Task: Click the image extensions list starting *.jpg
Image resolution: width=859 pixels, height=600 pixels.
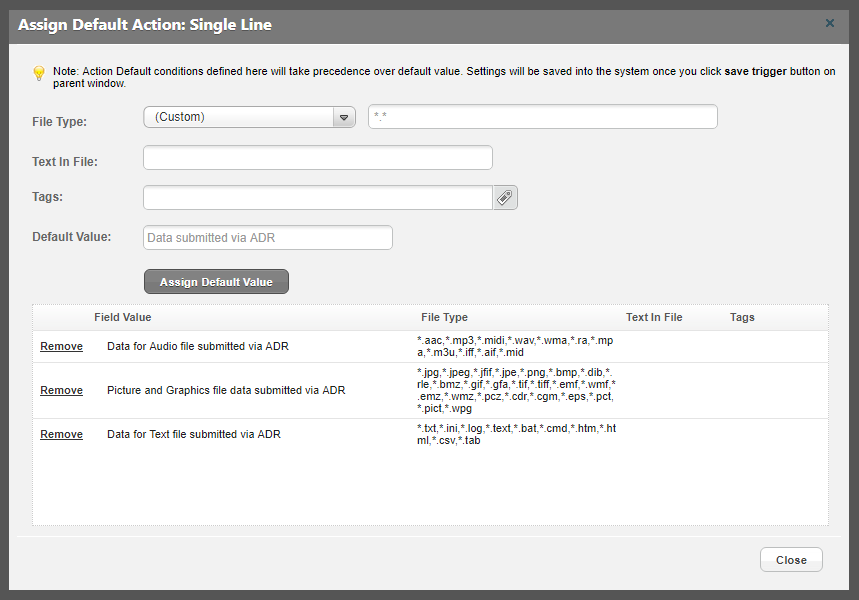Action: (516, 390)
